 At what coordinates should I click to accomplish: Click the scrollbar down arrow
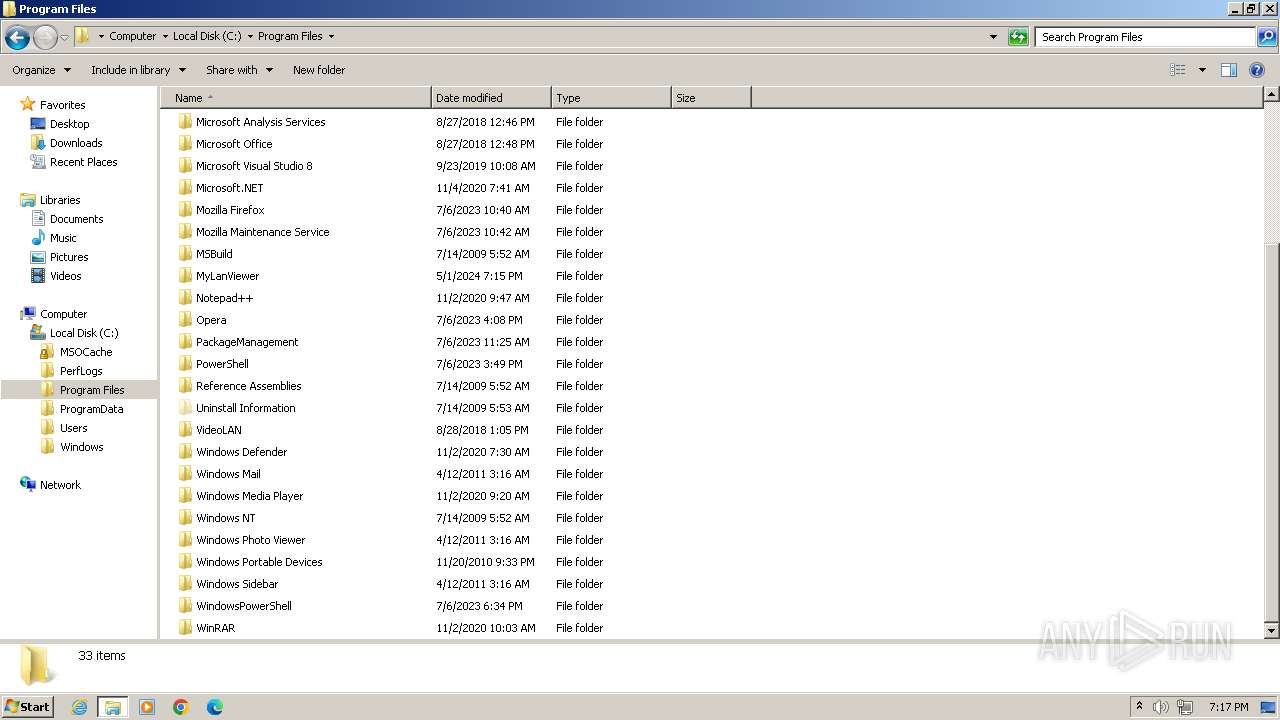pyautogui.click(x=1272, y=631)
